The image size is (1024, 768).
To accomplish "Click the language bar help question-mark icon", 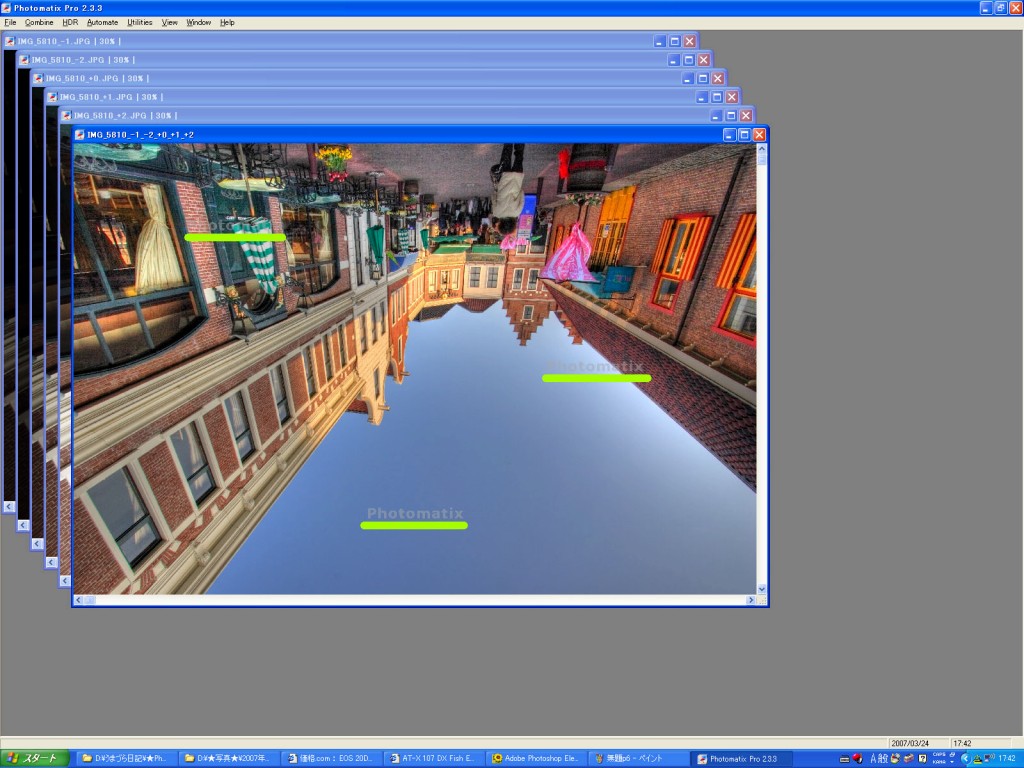I will [x=922, y=758].
